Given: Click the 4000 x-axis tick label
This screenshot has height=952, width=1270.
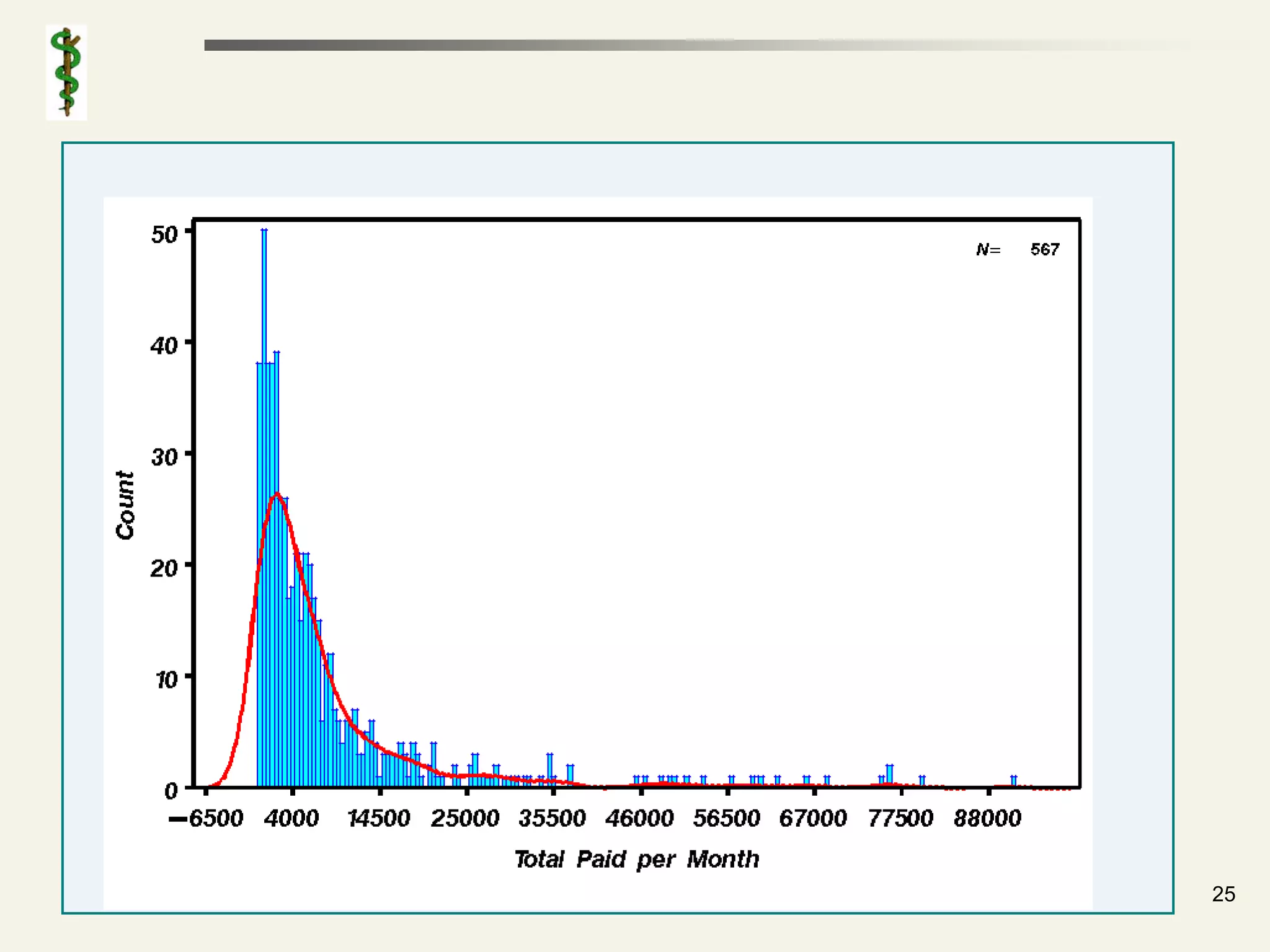Looking at the screenshot, I should tap(291, 819).
